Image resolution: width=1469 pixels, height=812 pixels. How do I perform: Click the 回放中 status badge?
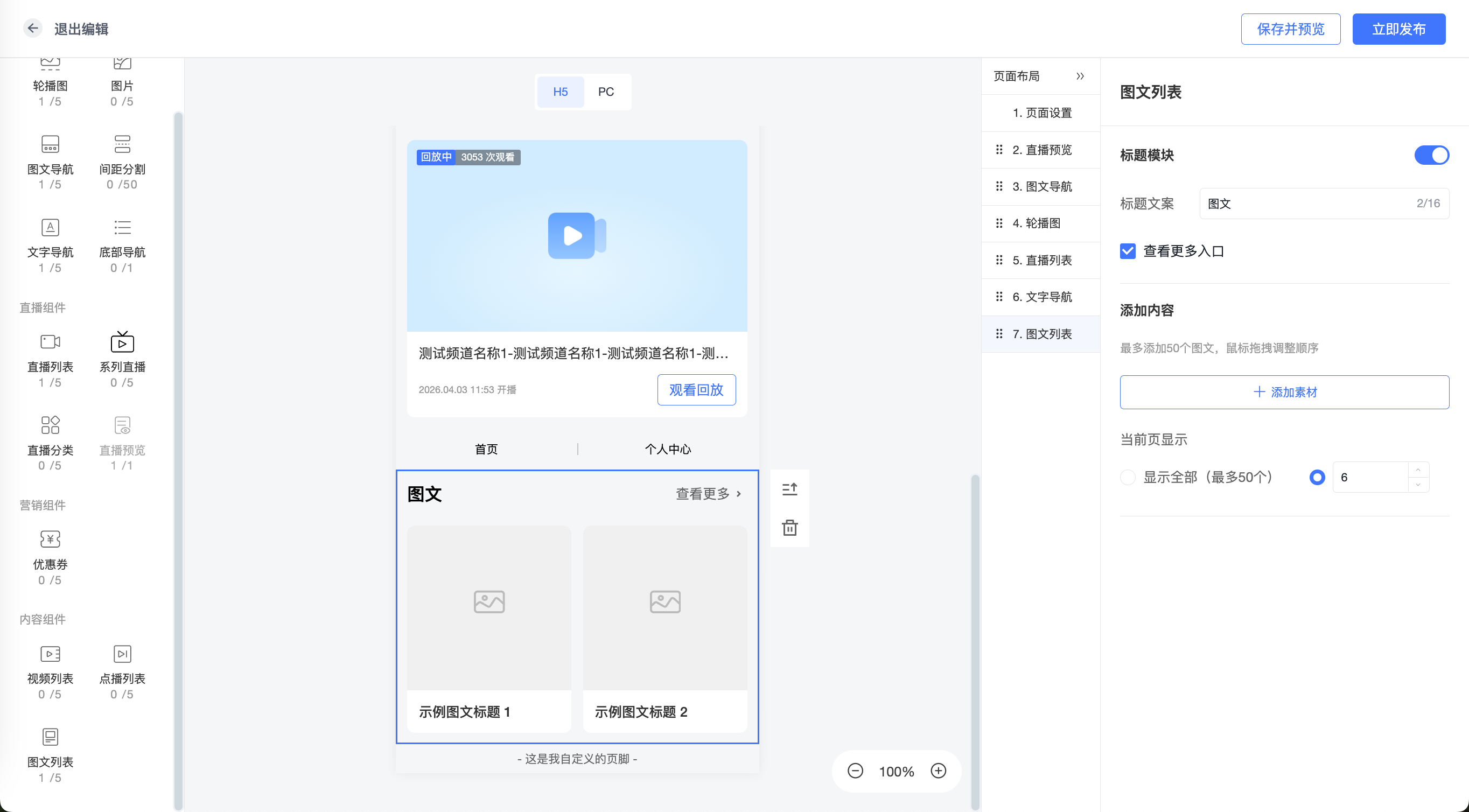tap(436, 157)
